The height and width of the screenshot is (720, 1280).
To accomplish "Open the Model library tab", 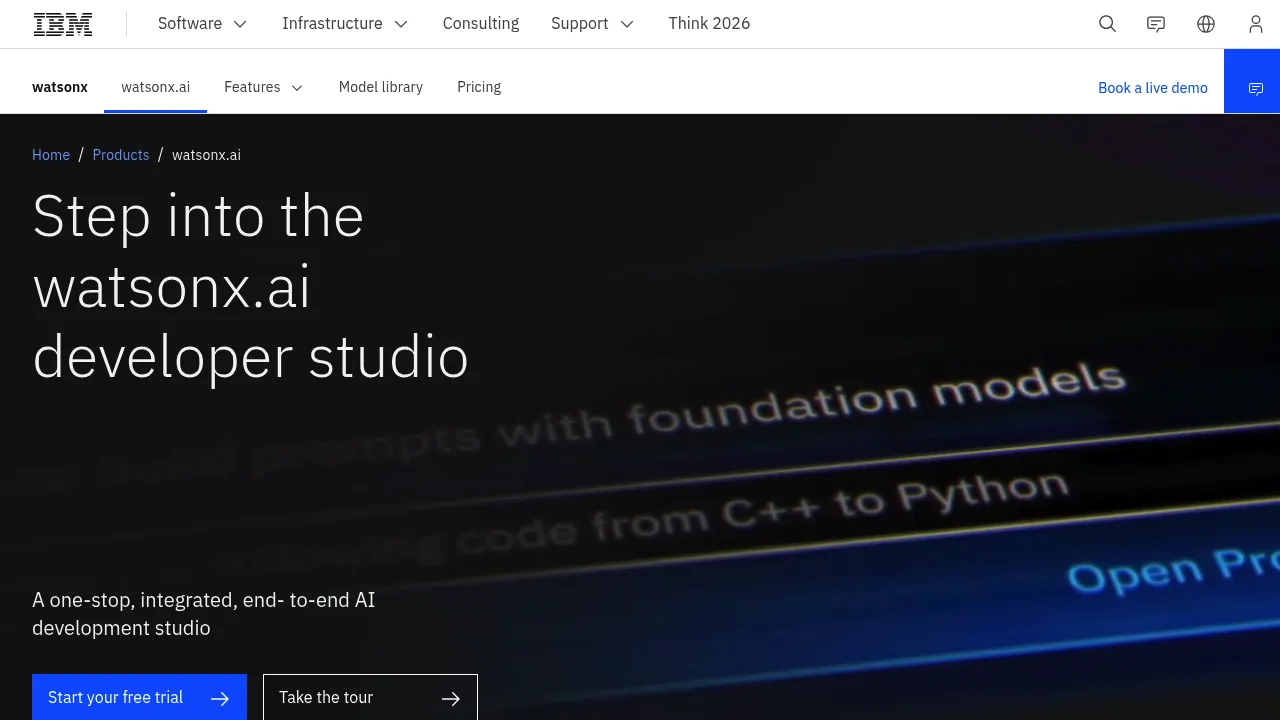I will 381,88.
